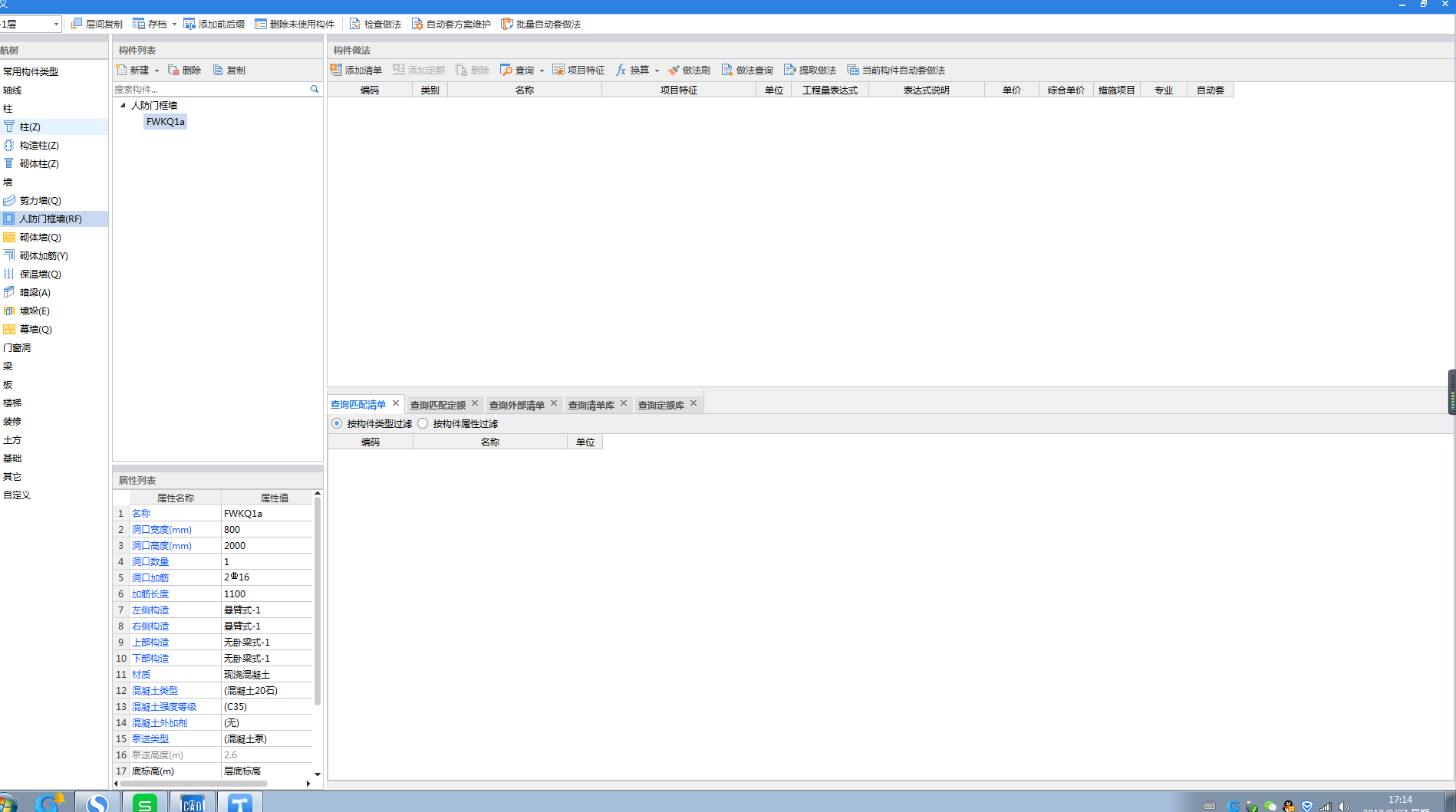Screen dimensions: 1456x812
Task: Select 柱(Z) in navigation tree
Action: (30, 127)
